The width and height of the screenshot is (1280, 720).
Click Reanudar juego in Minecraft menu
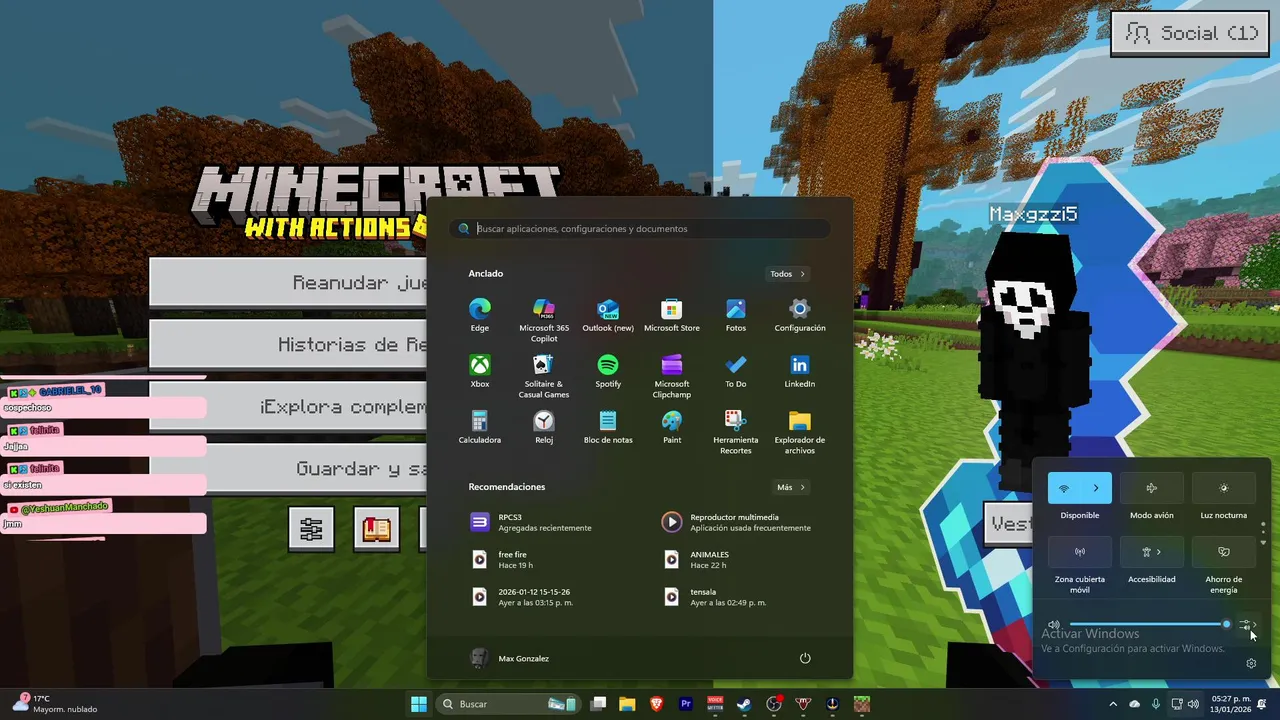[x=288, y=282]
